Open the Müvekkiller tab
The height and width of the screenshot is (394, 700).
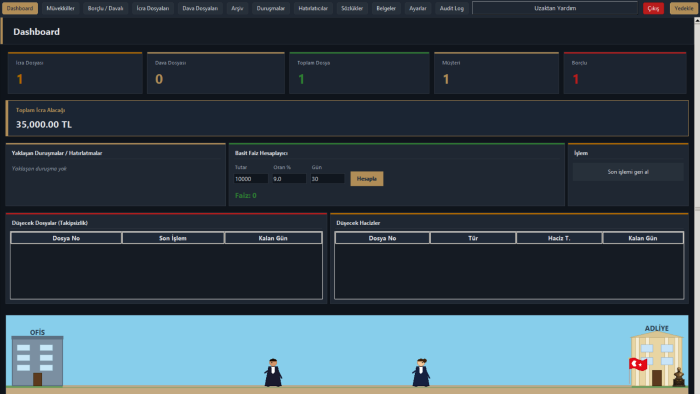tap(60, 8)
